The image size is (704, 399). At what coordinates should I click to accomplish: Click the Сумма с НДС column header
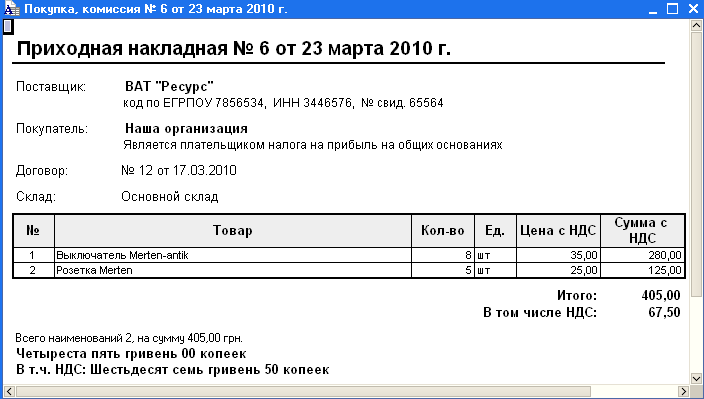[x=642, y=230]
